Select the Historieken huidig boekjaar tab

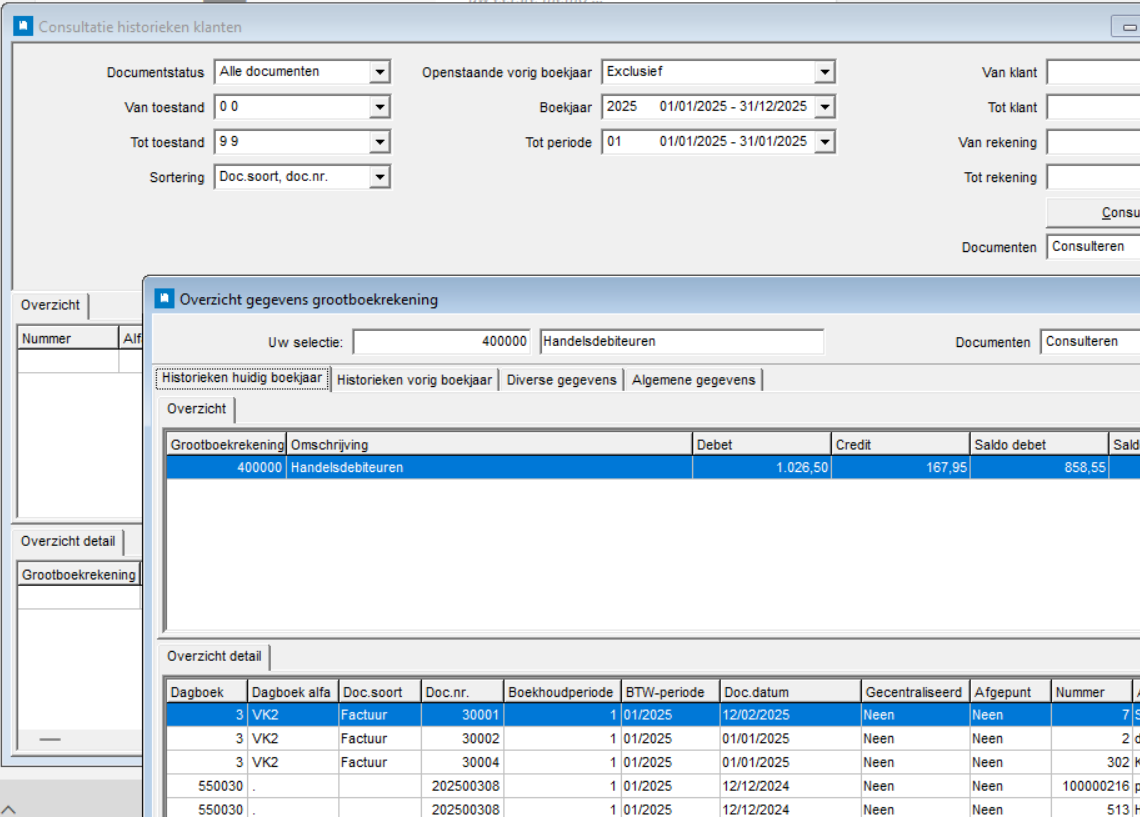242,379
